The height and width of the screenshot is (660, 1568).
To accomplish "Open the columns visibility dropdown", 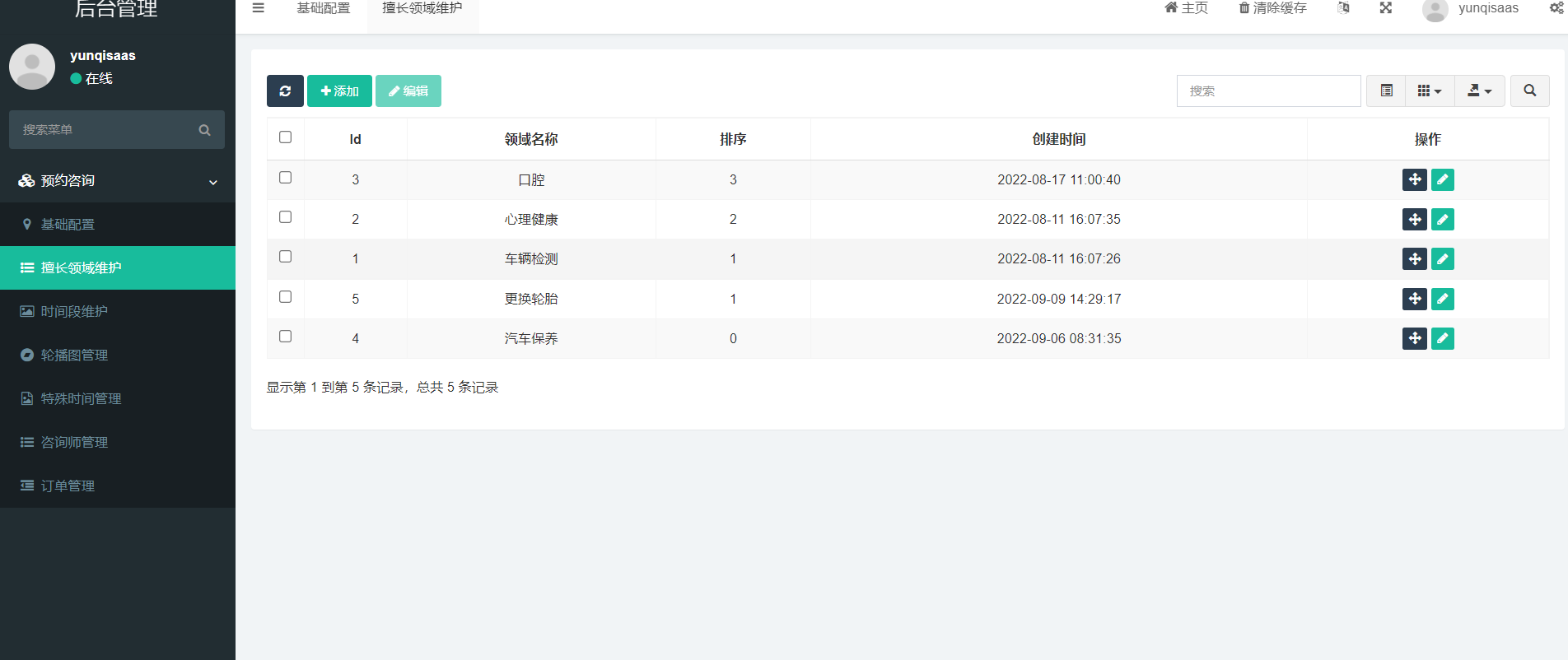I will click(x=1429, y=91).
